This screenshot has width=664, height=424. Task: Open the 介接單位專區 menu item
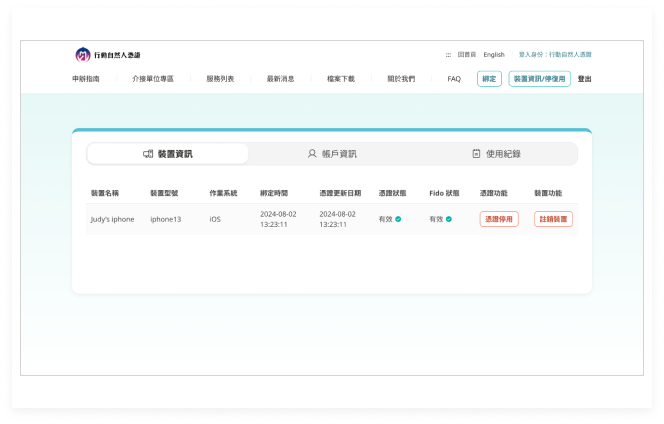tap(153, 79)
